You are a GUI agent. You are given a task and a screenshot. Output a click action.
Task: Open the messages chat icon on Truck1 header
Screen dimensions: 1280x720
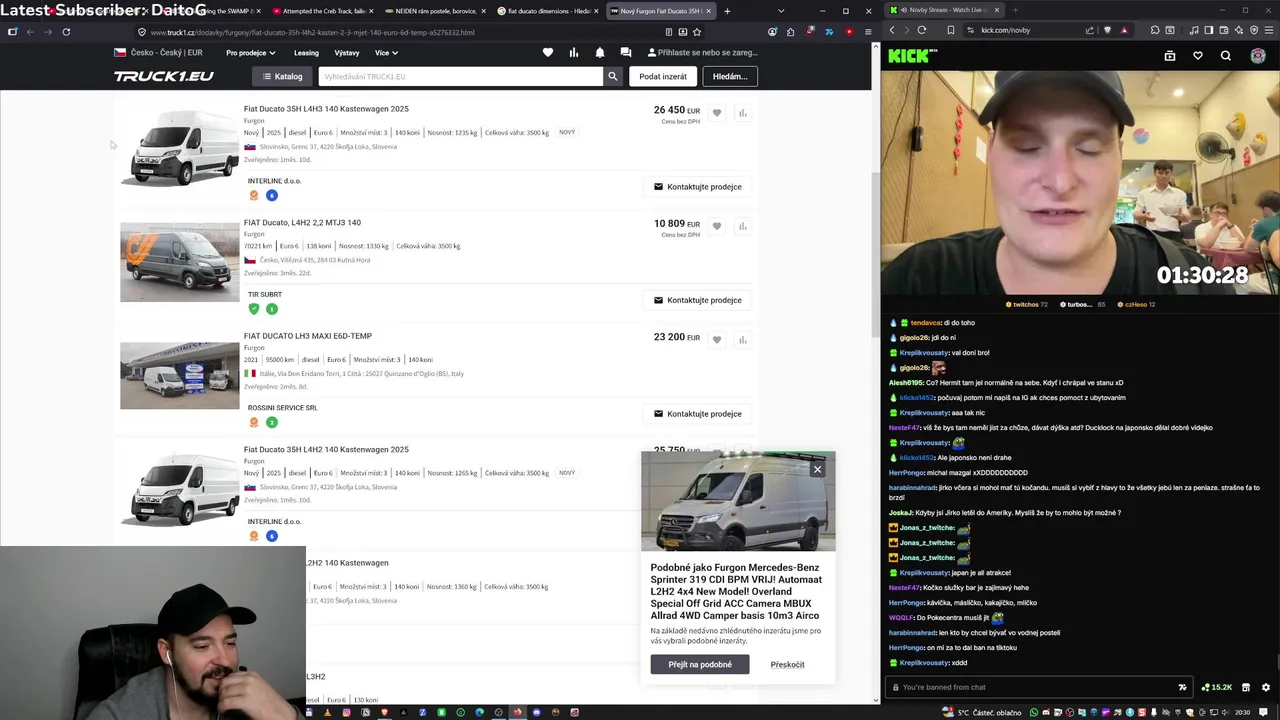(x=626, y=52)
